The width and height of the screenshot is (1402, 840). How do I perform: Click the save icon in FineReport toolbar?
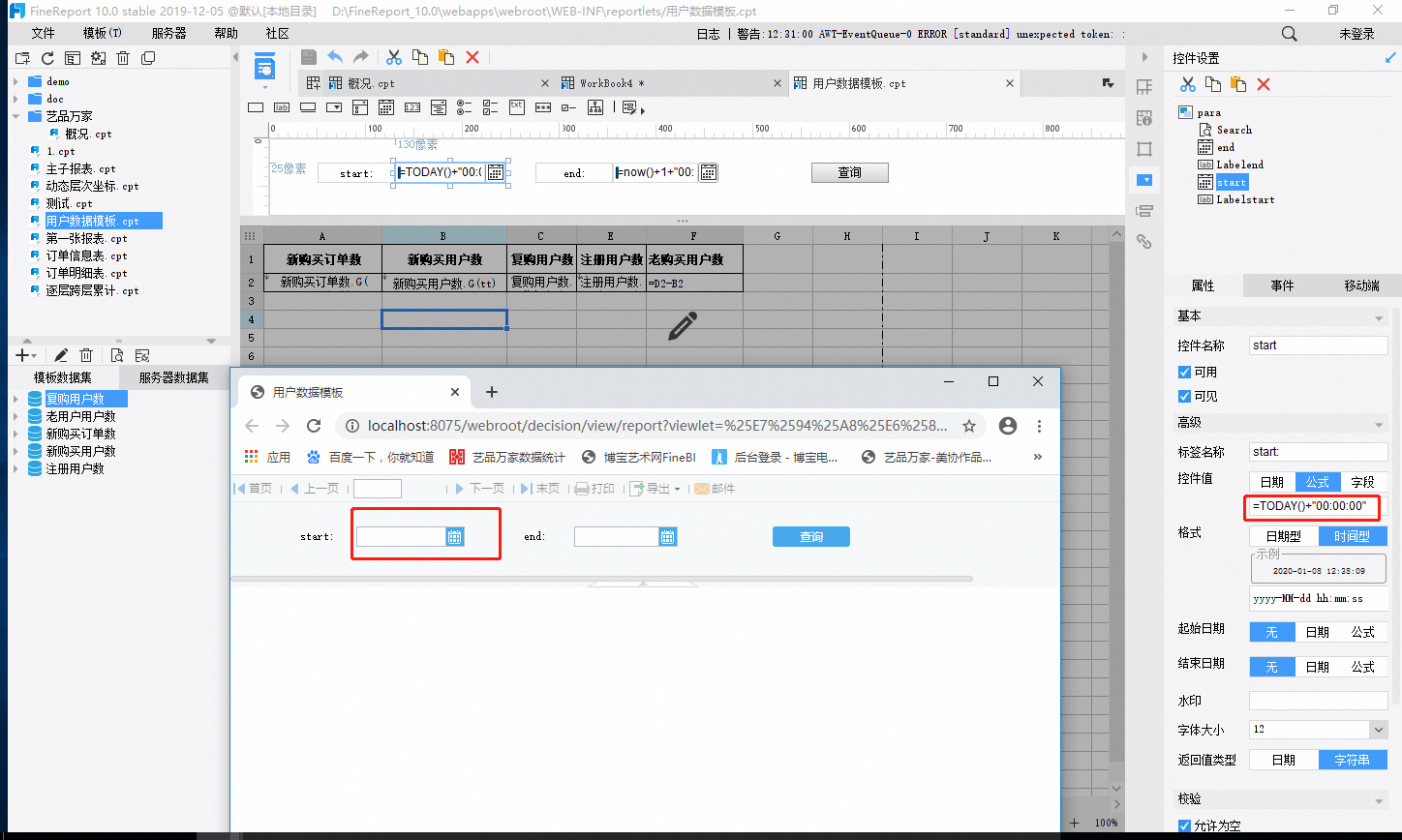pos(308,57)
